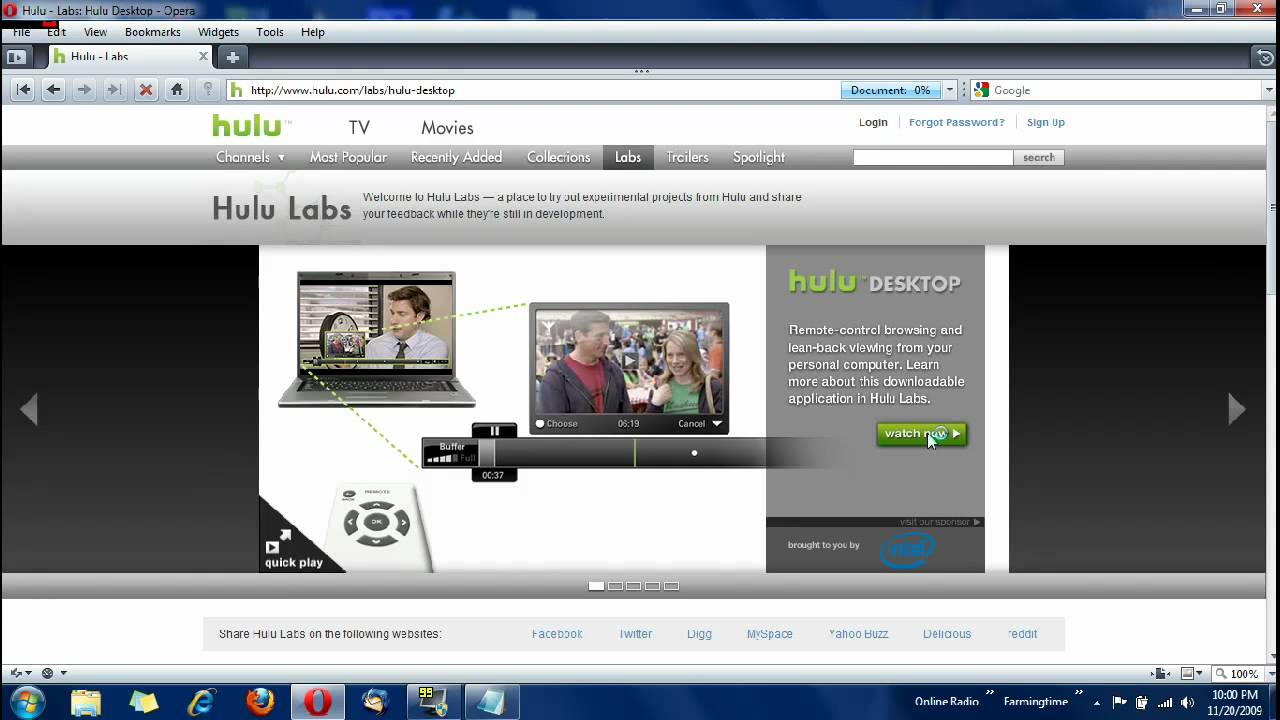This screenshot has width=1280, height=720.
Task: Show previous slide with left carousel arrow
Action: (29, 408)
